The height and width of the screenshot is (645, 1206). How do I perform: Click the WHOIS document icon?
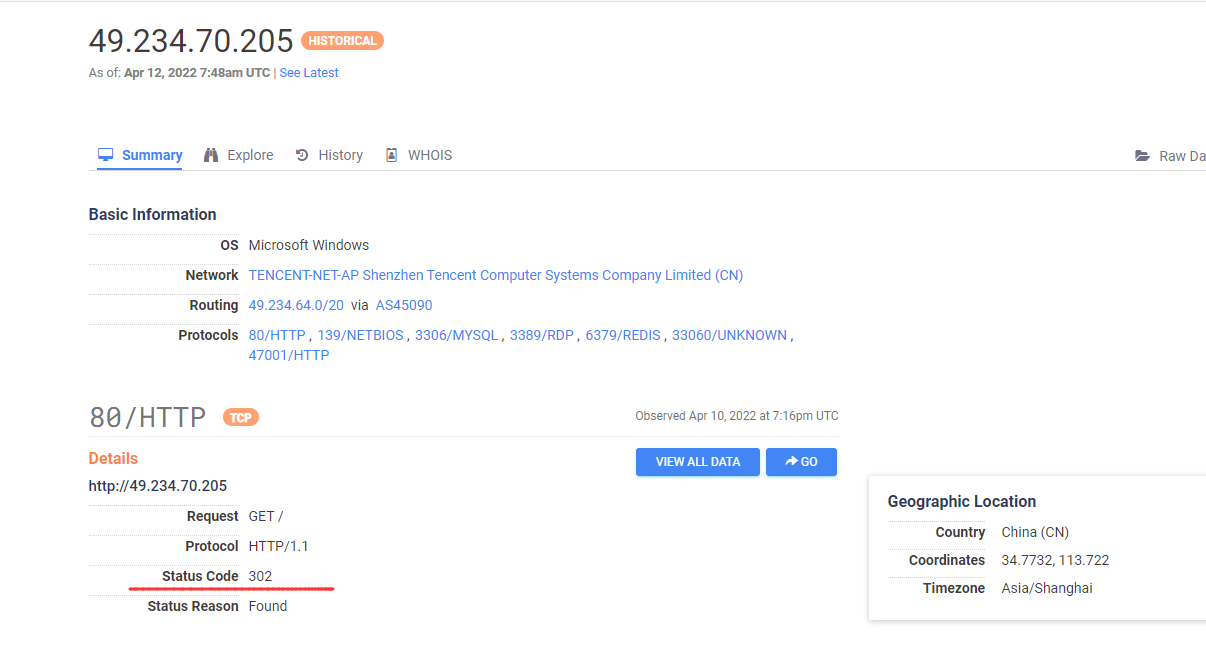[x=392, y=155]
